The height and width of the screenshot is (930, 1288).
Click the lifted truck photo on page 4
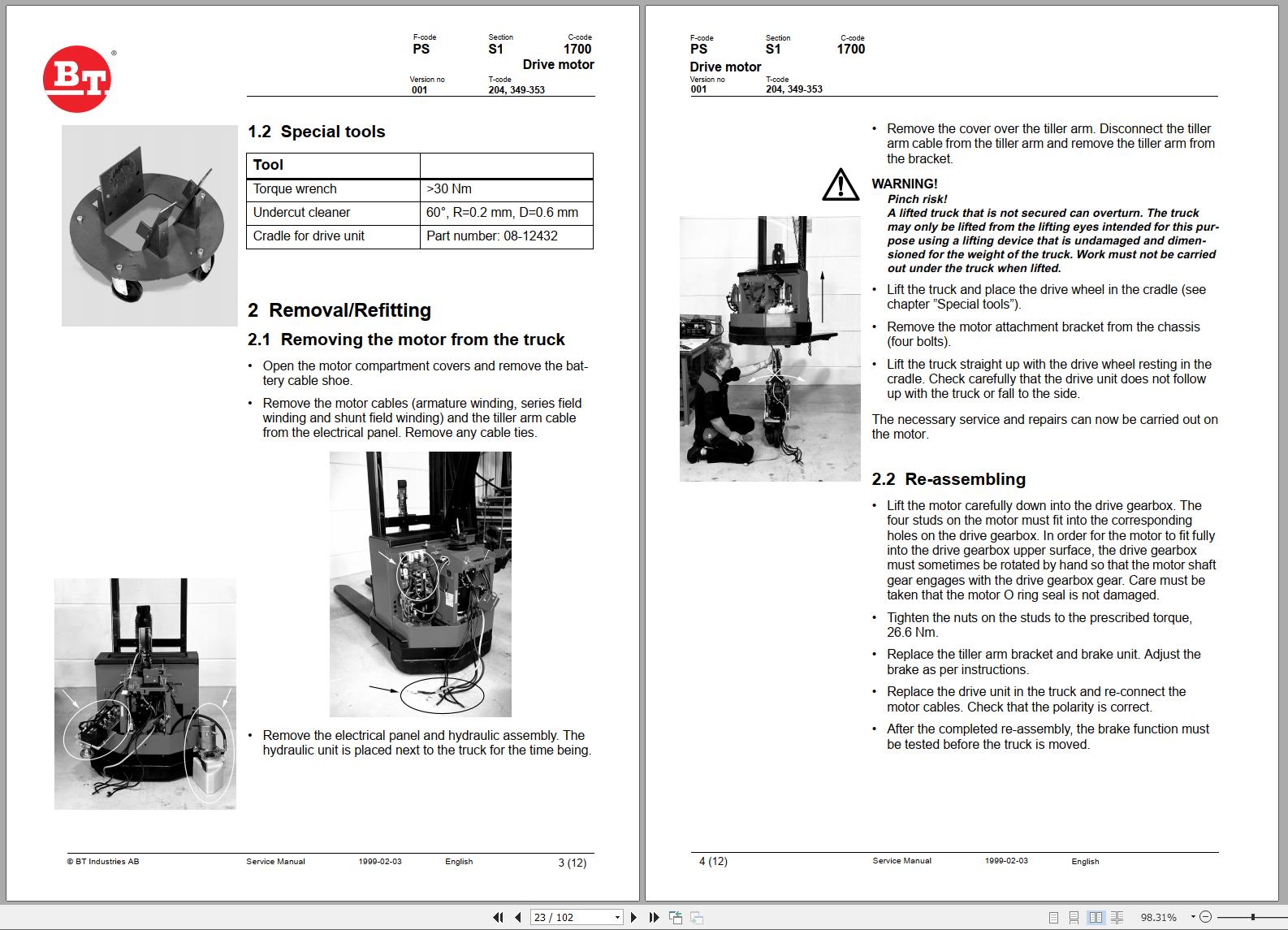coord(769,348)
